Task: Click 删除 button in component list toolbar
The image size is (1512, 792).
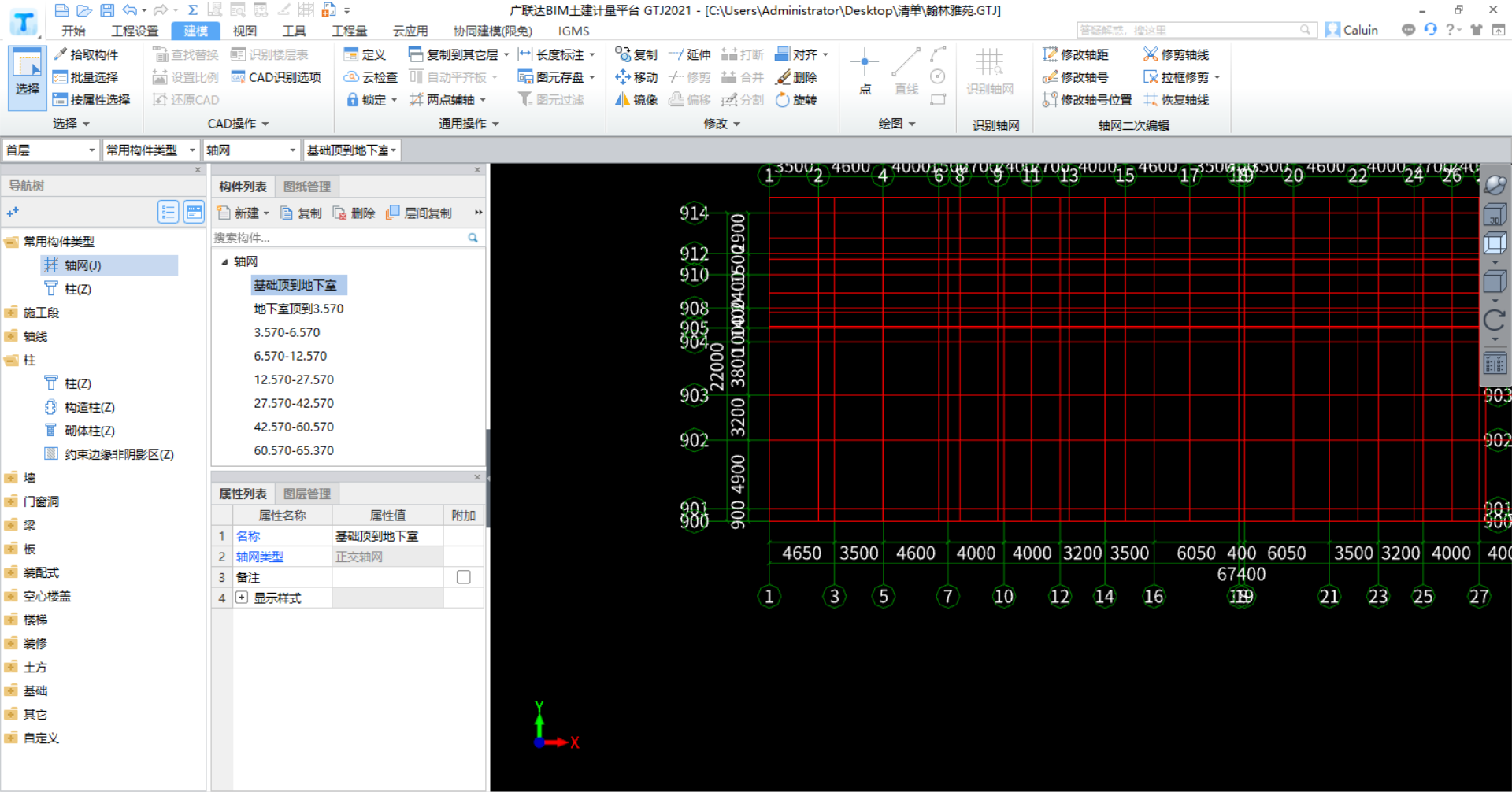Action: (x=354, y=213)
